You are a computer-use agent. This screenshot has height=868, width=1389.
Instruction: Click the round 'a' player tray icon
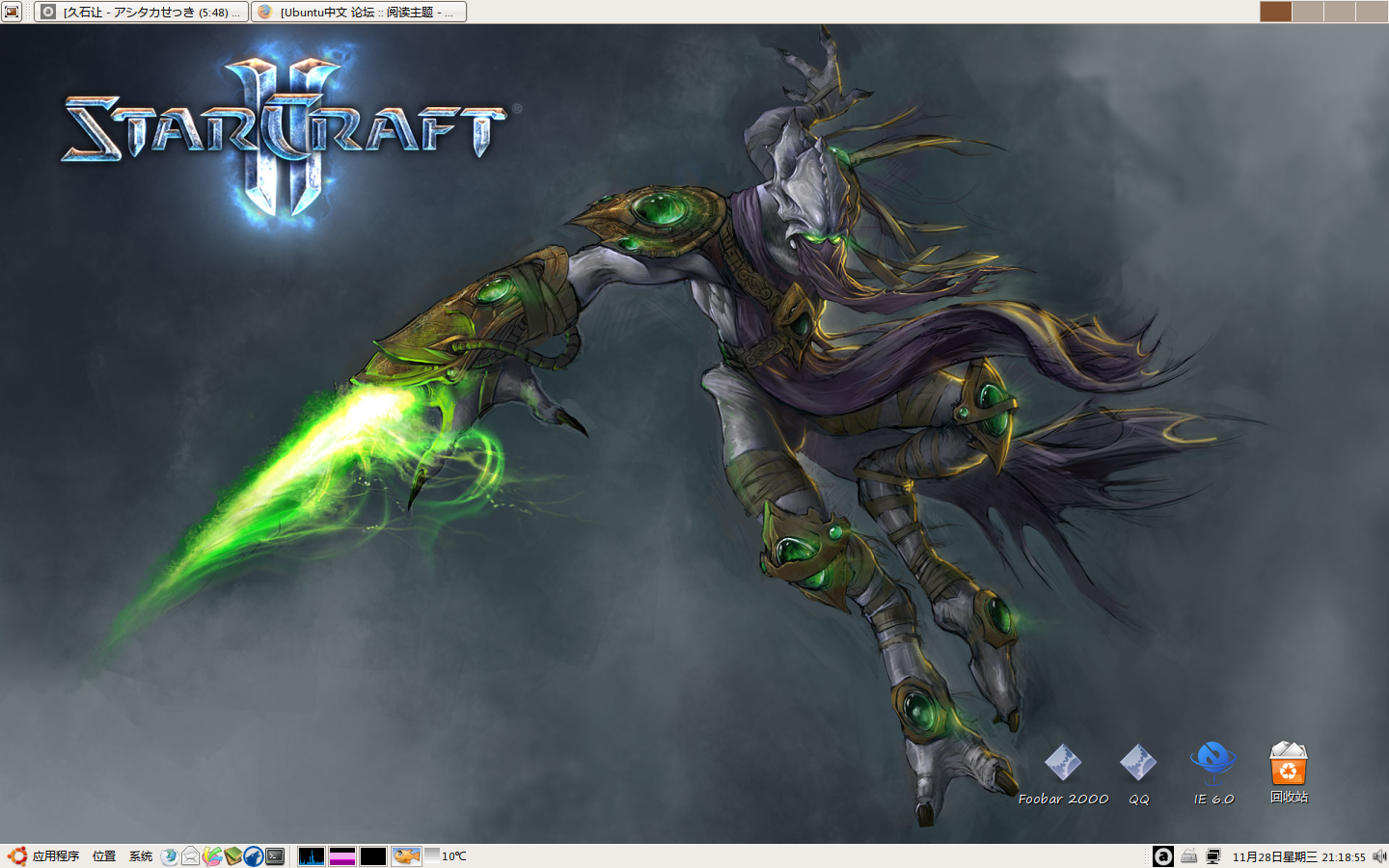pos(1163,856)
